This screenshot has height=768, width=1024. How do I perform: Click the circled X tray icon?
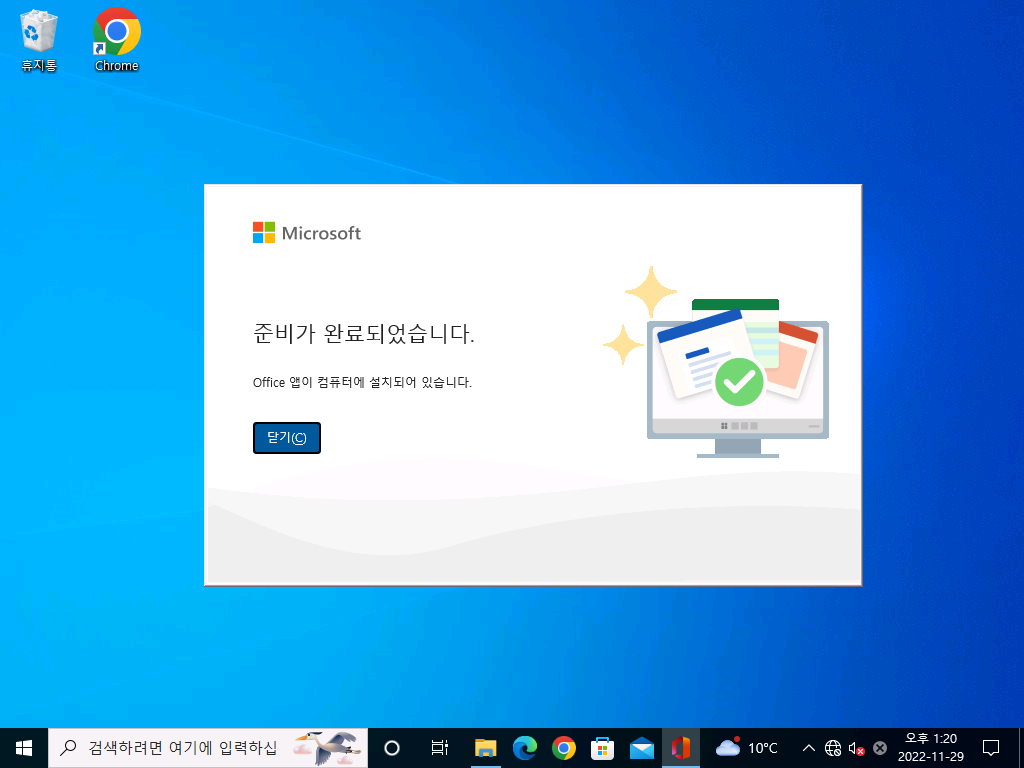(x=880, y=748)
